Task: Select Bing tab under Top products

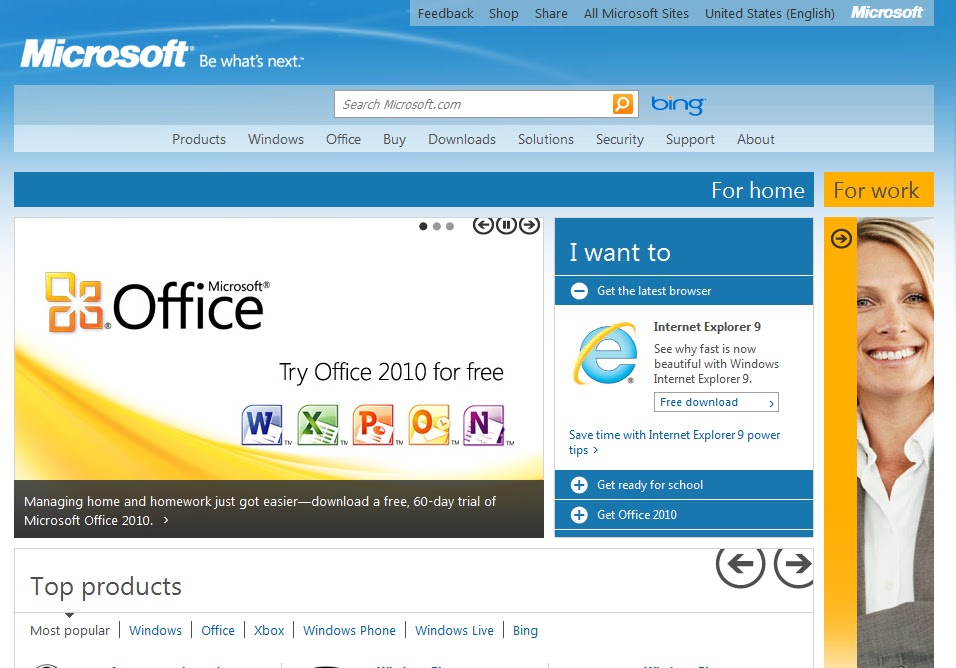Action: [525, 630]
